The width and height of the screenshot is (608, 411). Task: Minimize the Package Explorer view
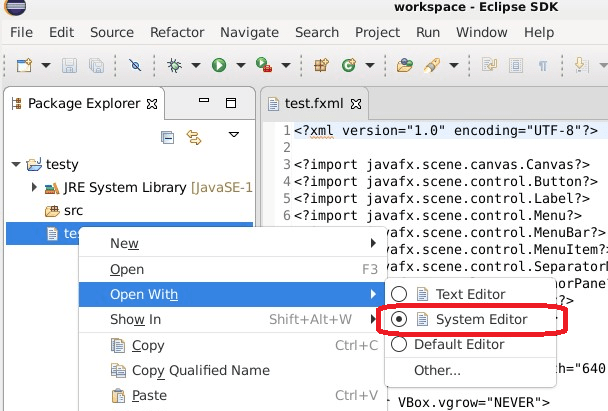204,100
